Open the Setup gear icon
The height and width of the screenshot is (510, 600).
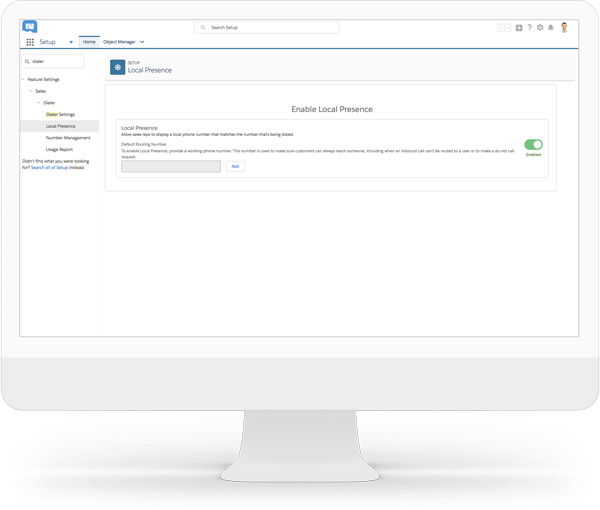pos(540,28)
